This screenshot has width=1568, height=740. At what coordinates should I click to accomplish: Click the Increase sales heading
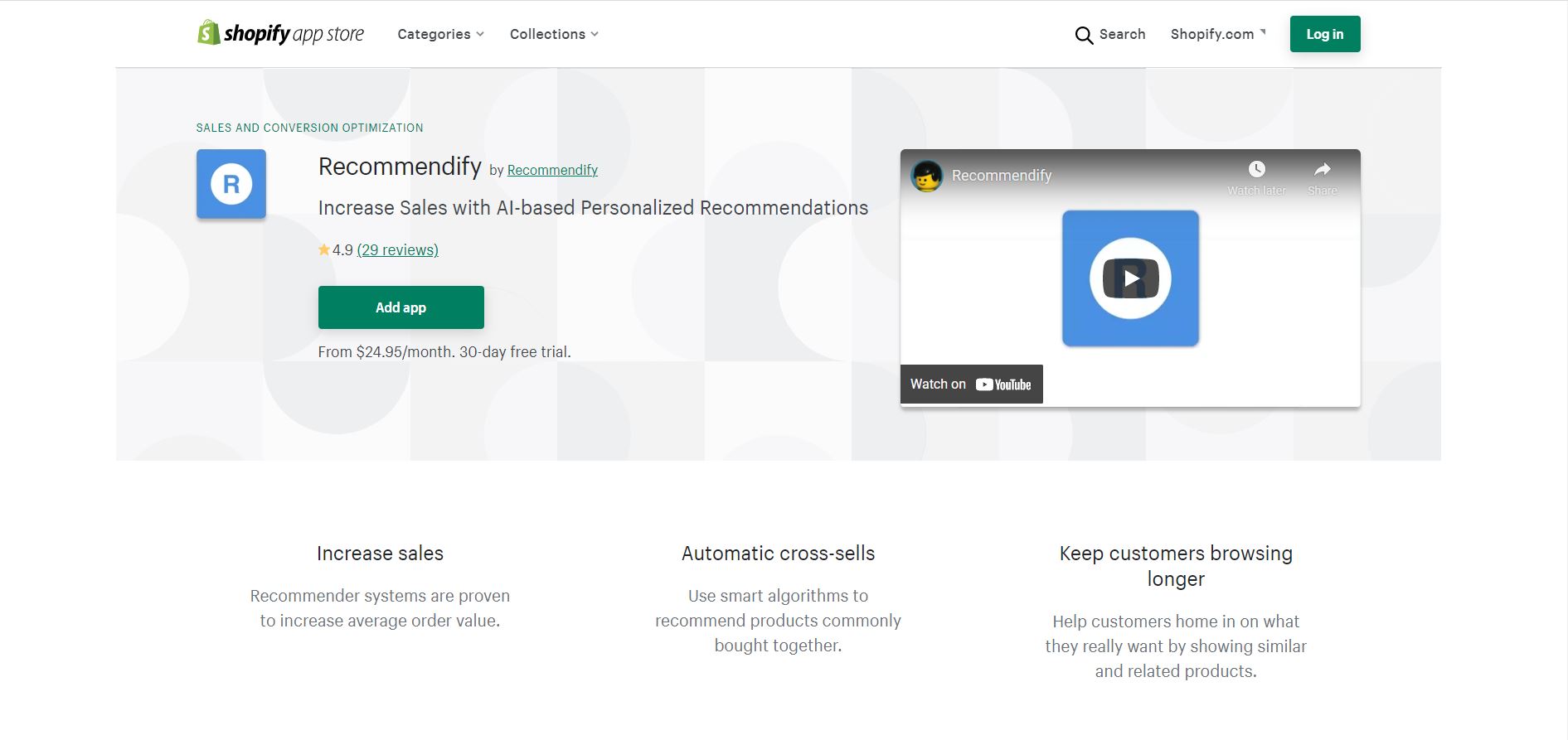pos(381,554)
